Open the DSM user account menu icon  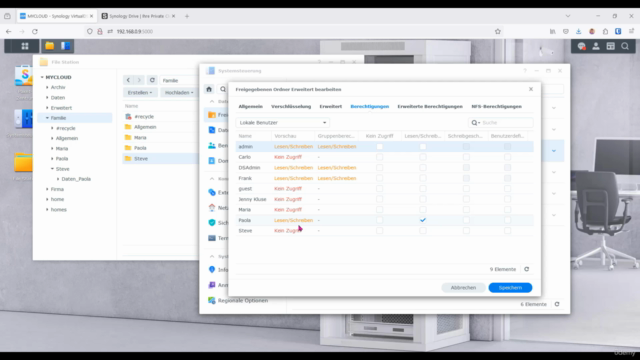coord(596,46)
